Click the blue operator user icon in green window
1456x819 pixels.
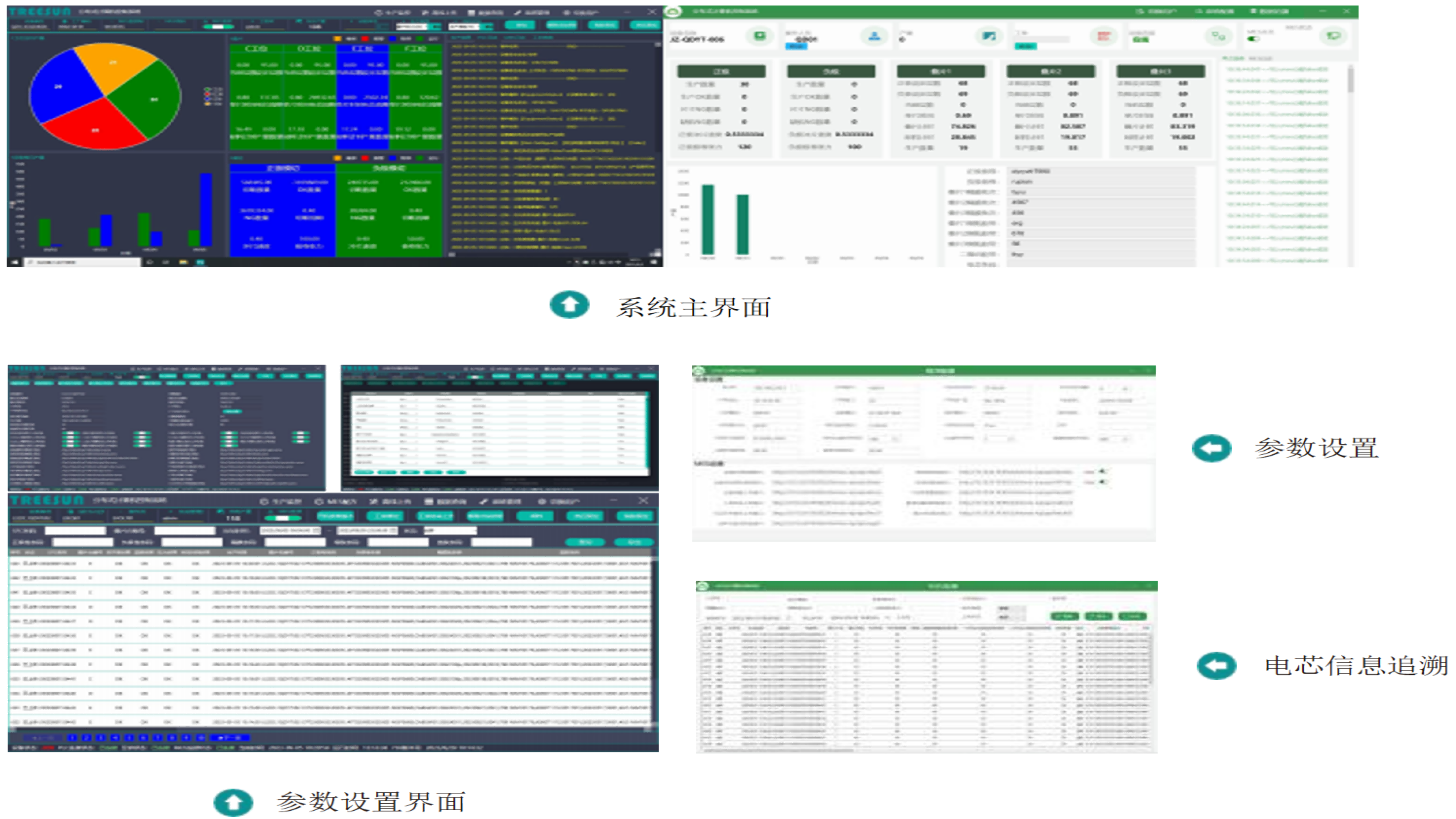coord(874,36)
